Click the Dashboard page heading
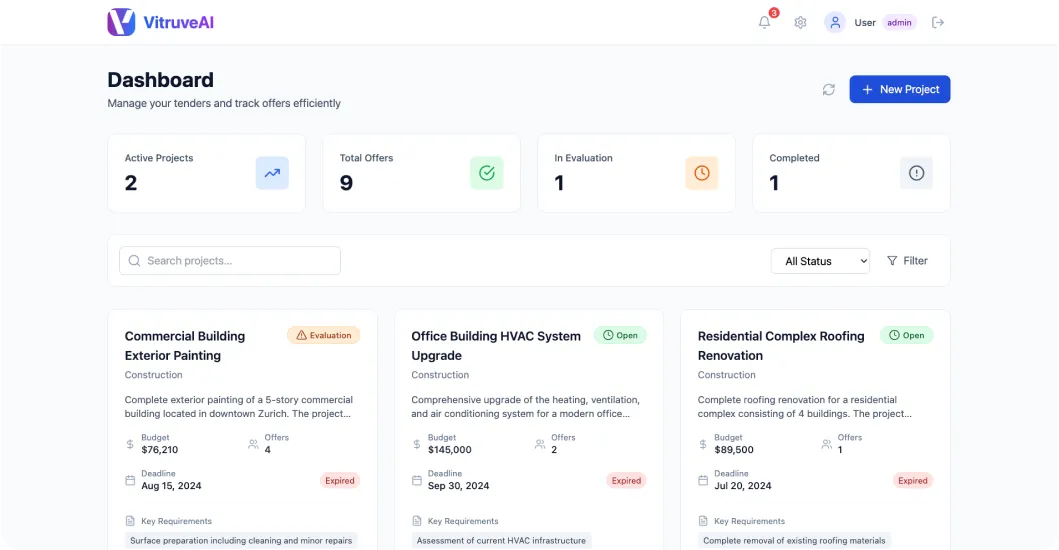 pos(161,80)
